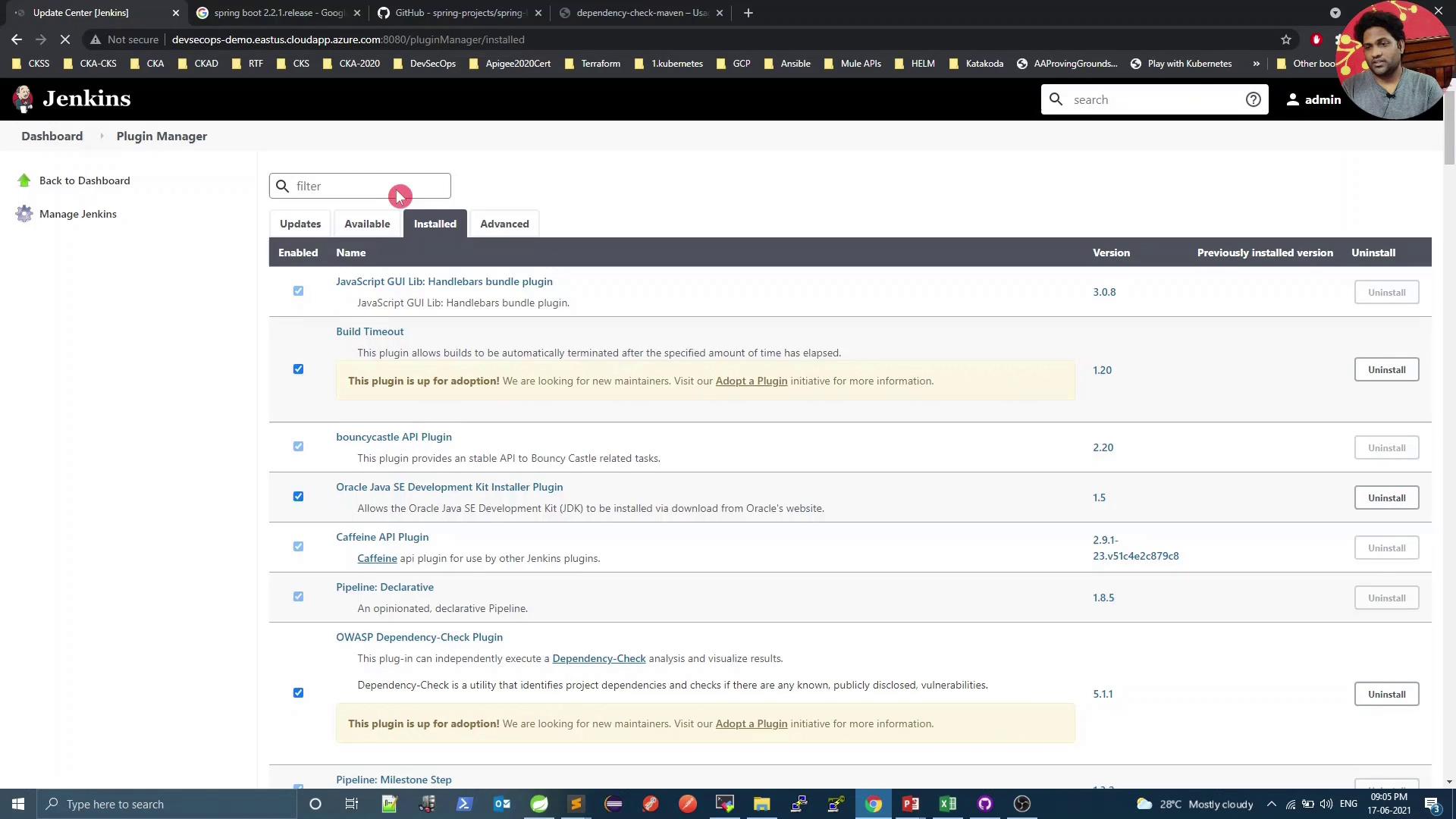Screen dimensions: 1456x819
Task: Open the Adopt a Plugin link under Build Timeout
Action: tap(751, 381)
